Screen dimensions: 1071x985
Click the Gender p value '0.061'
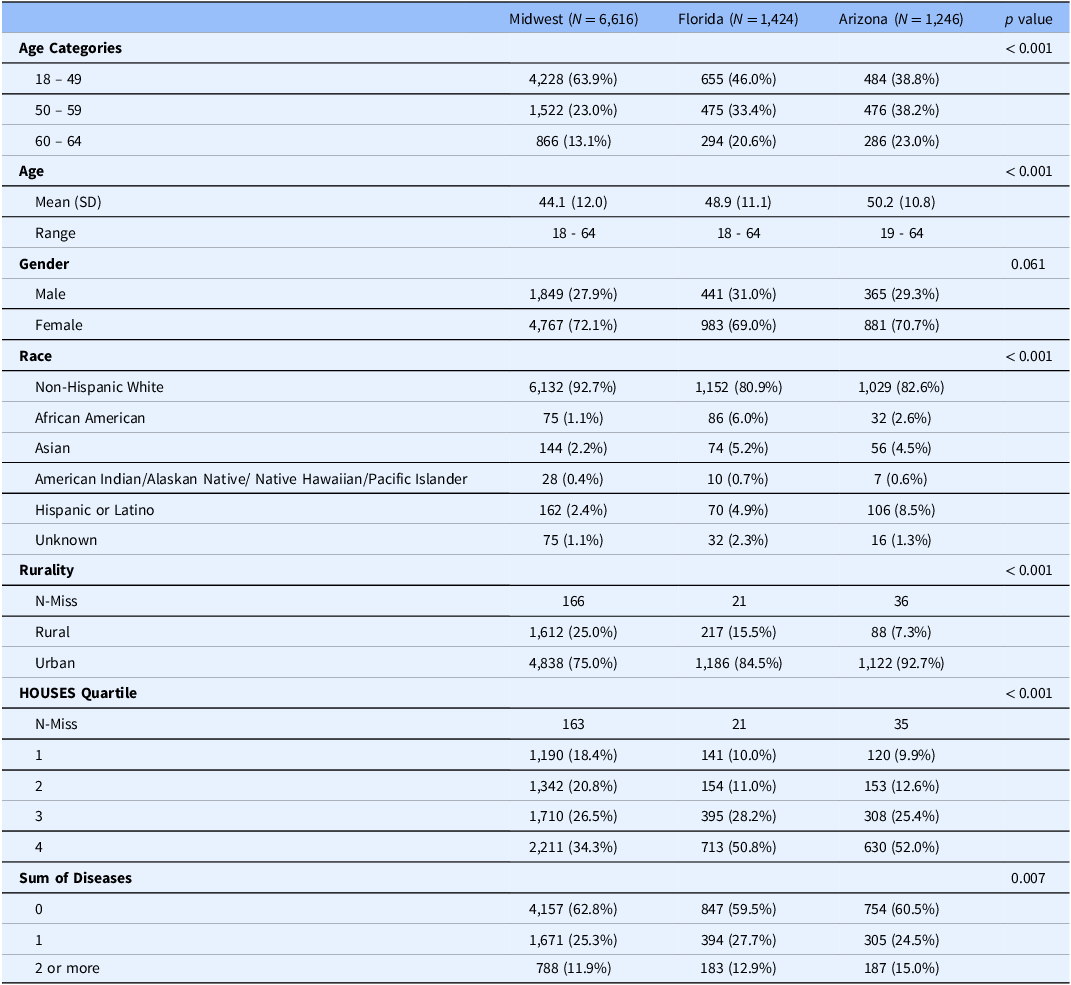1028,264
